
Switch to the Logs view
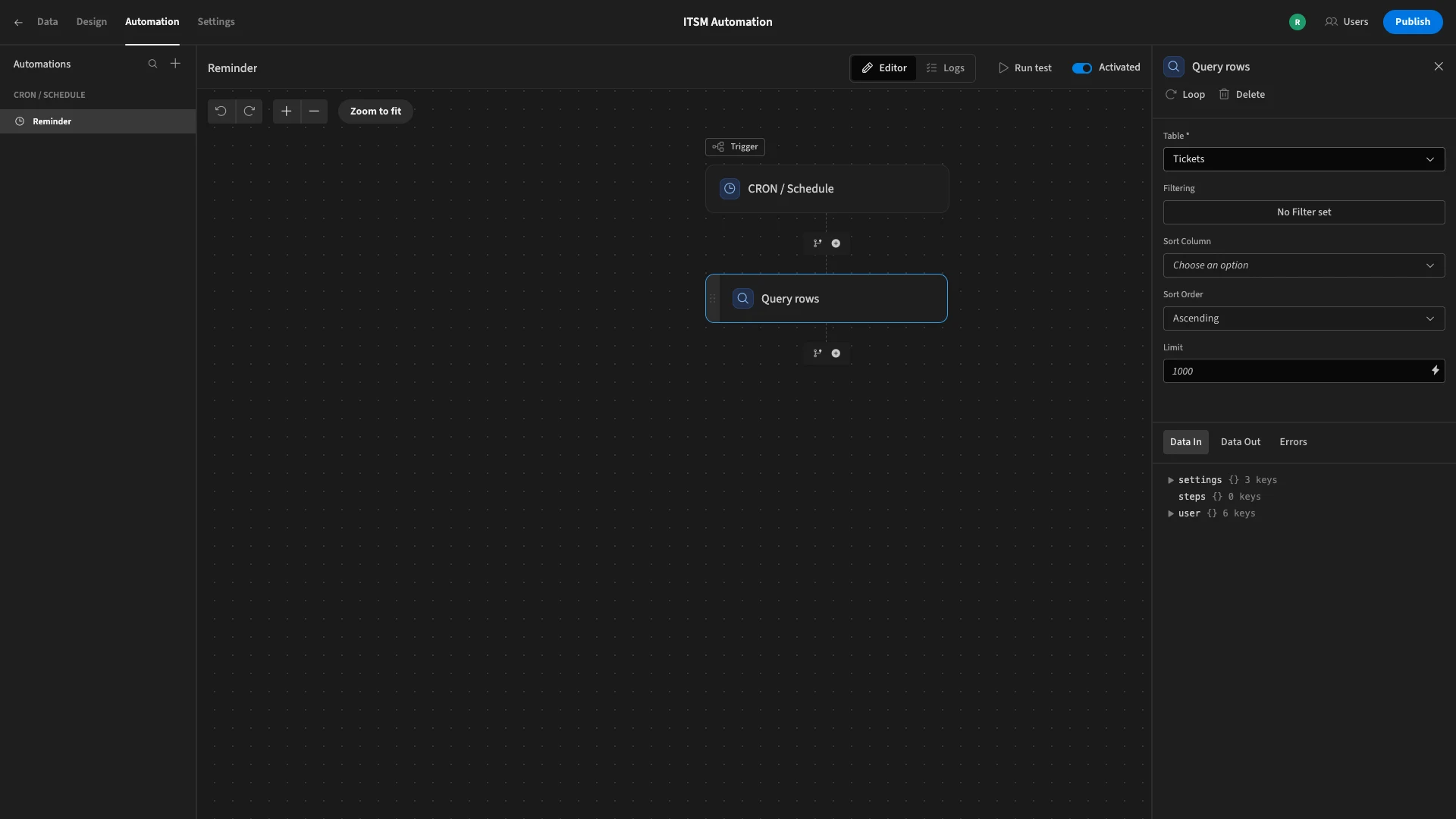coord(945,68)
